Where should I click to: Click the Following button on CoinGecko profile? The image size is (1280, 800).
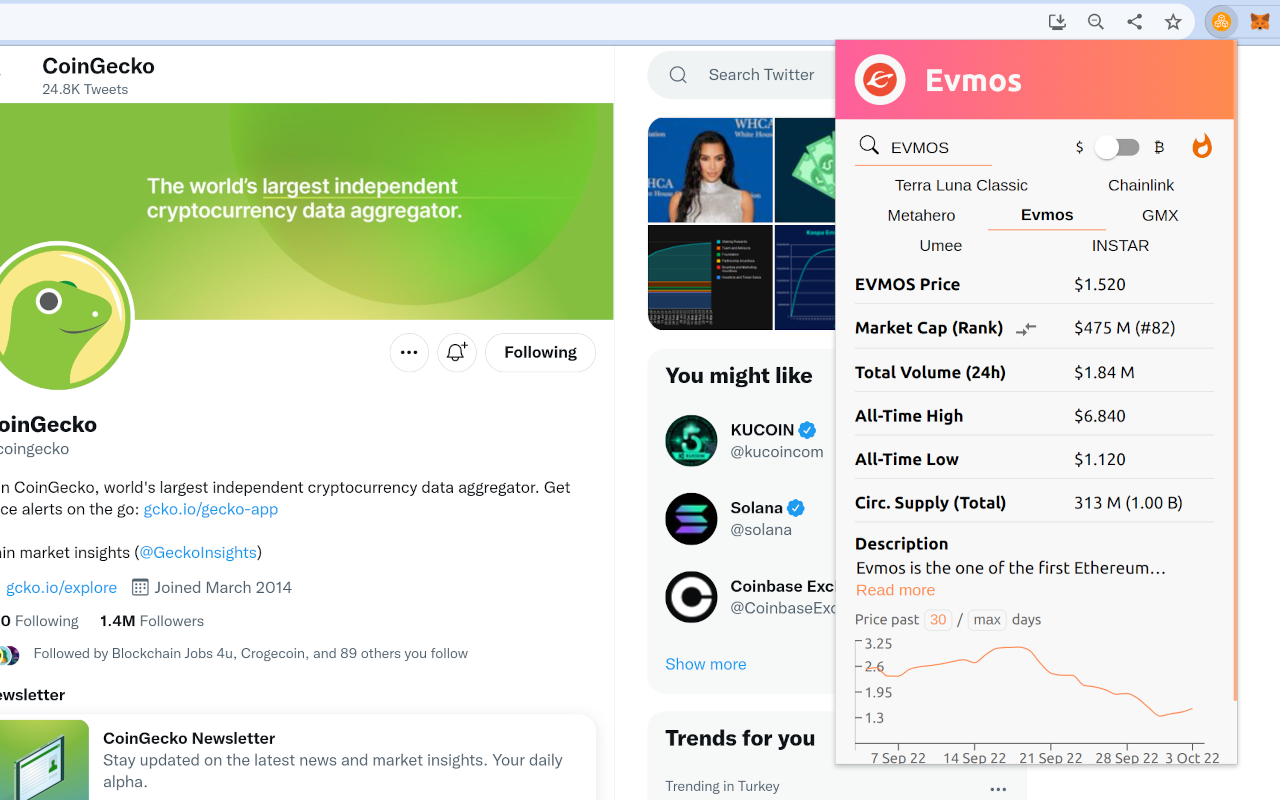pyautogui.click(x=540, y=352)
